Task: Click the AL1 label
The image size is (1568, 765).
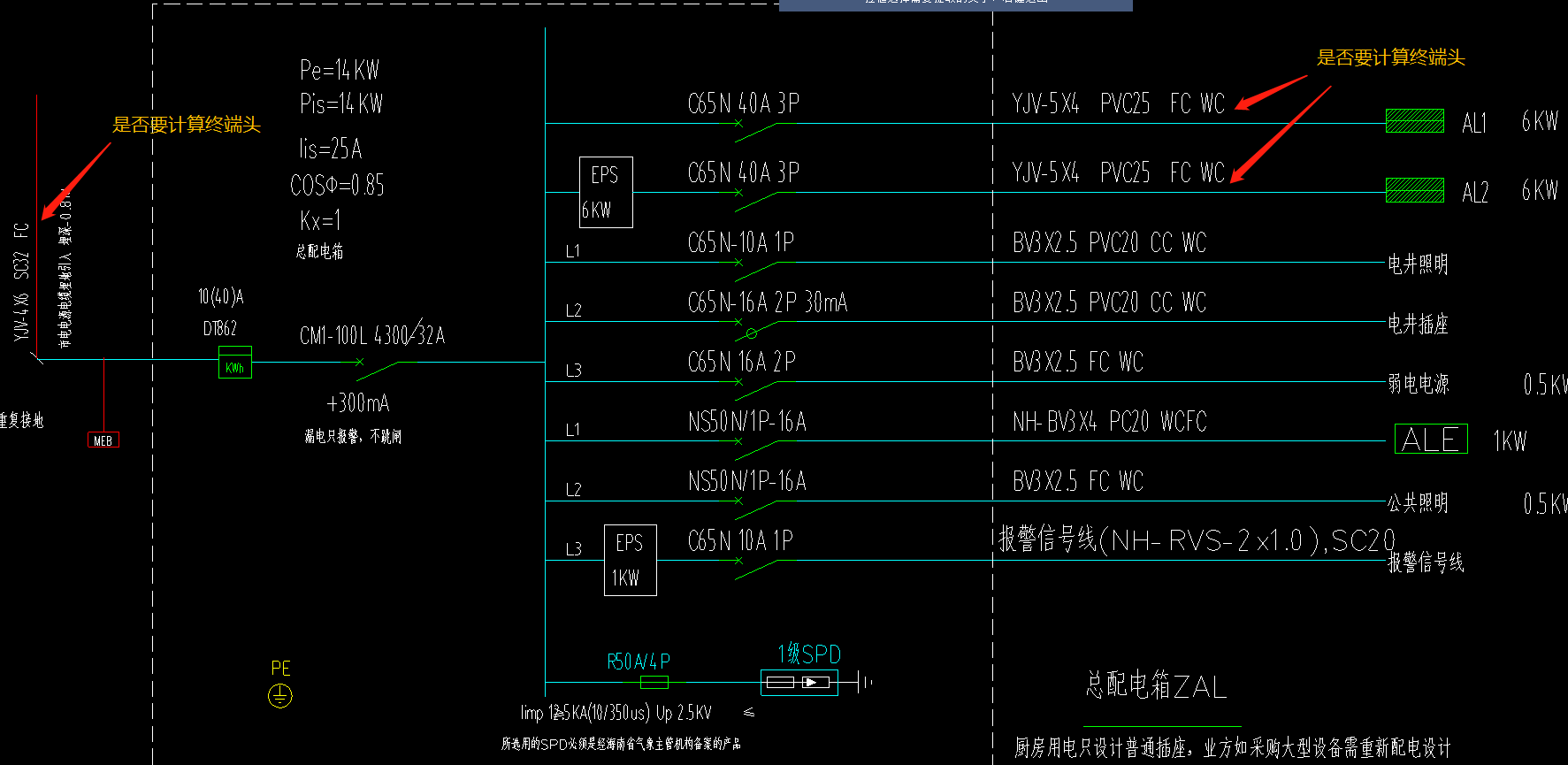Action: [x=1474, y=123]
